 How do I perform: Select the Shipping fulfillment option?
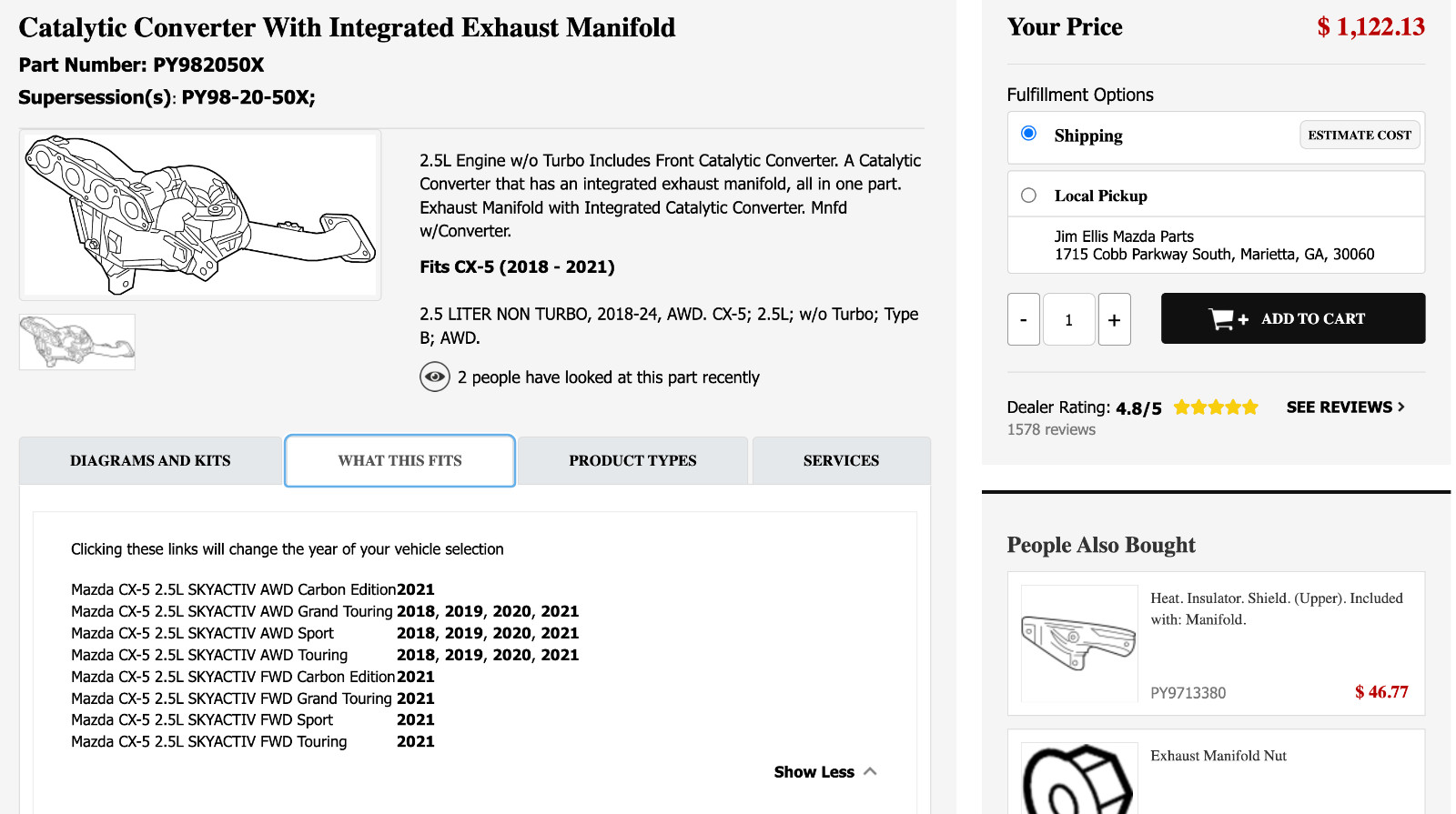1029,134
